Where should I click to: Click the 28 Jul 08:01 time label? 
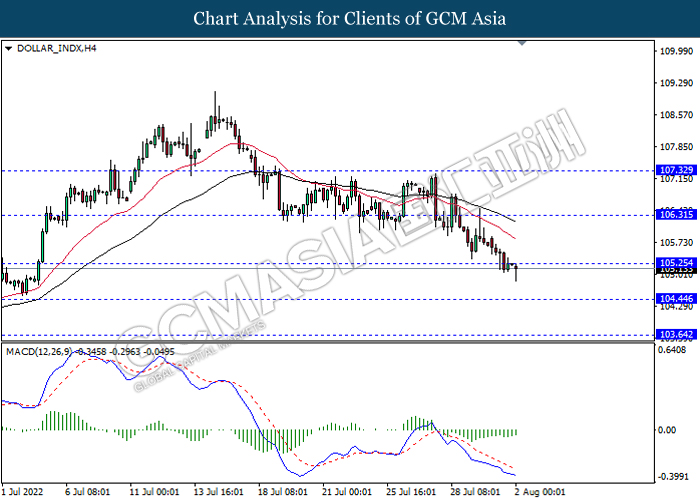pyautogui.click(x=475, y=492)
